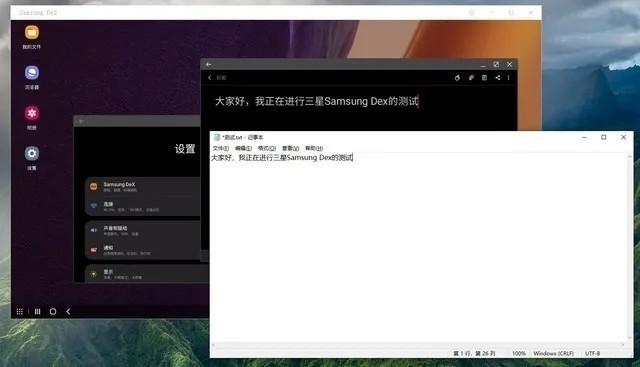Share the note via share icon
This screenshot has width=640, height=367.
(498, 78)
